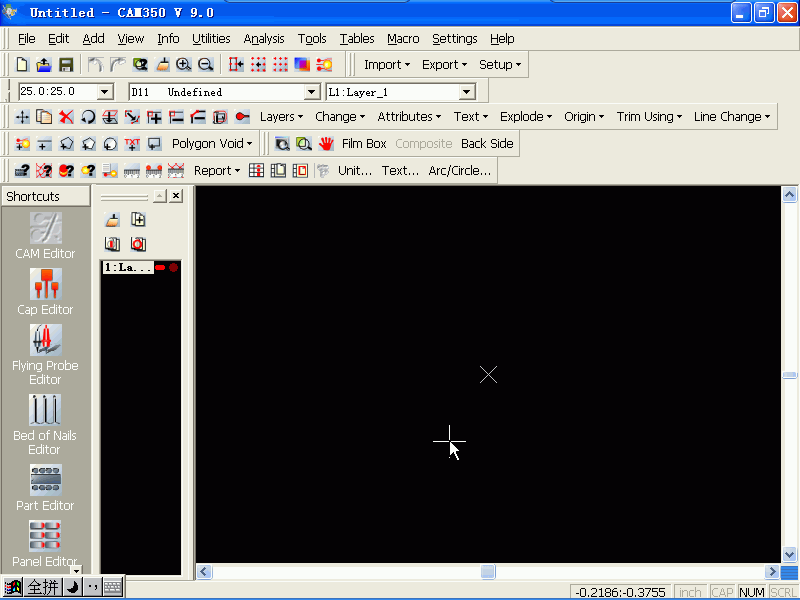Image resolution: width=800 pixels, height=600 pixels.
Task: Click the add layer icon in layer panel
Action: point(138,220)
